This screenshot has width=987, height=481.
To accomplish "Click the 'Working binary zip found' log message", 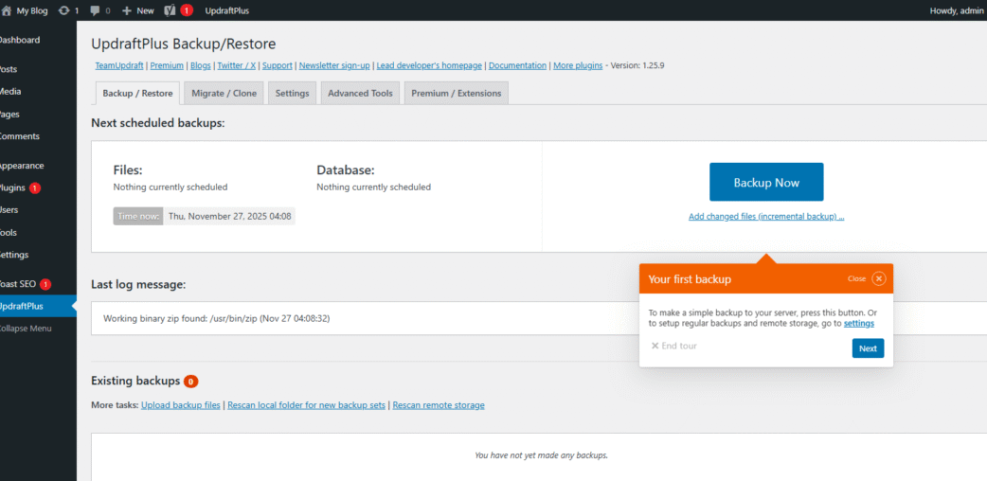I will pos(217,319).
